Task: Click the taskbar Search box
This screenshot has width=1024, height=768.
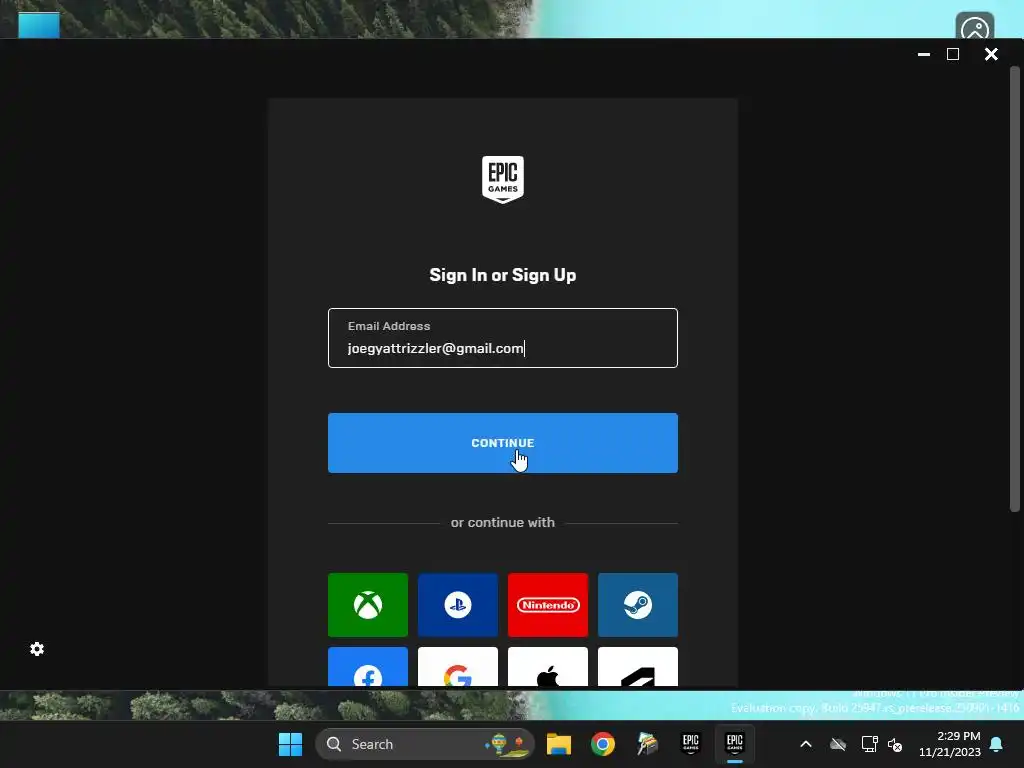Action: [424, 744]
